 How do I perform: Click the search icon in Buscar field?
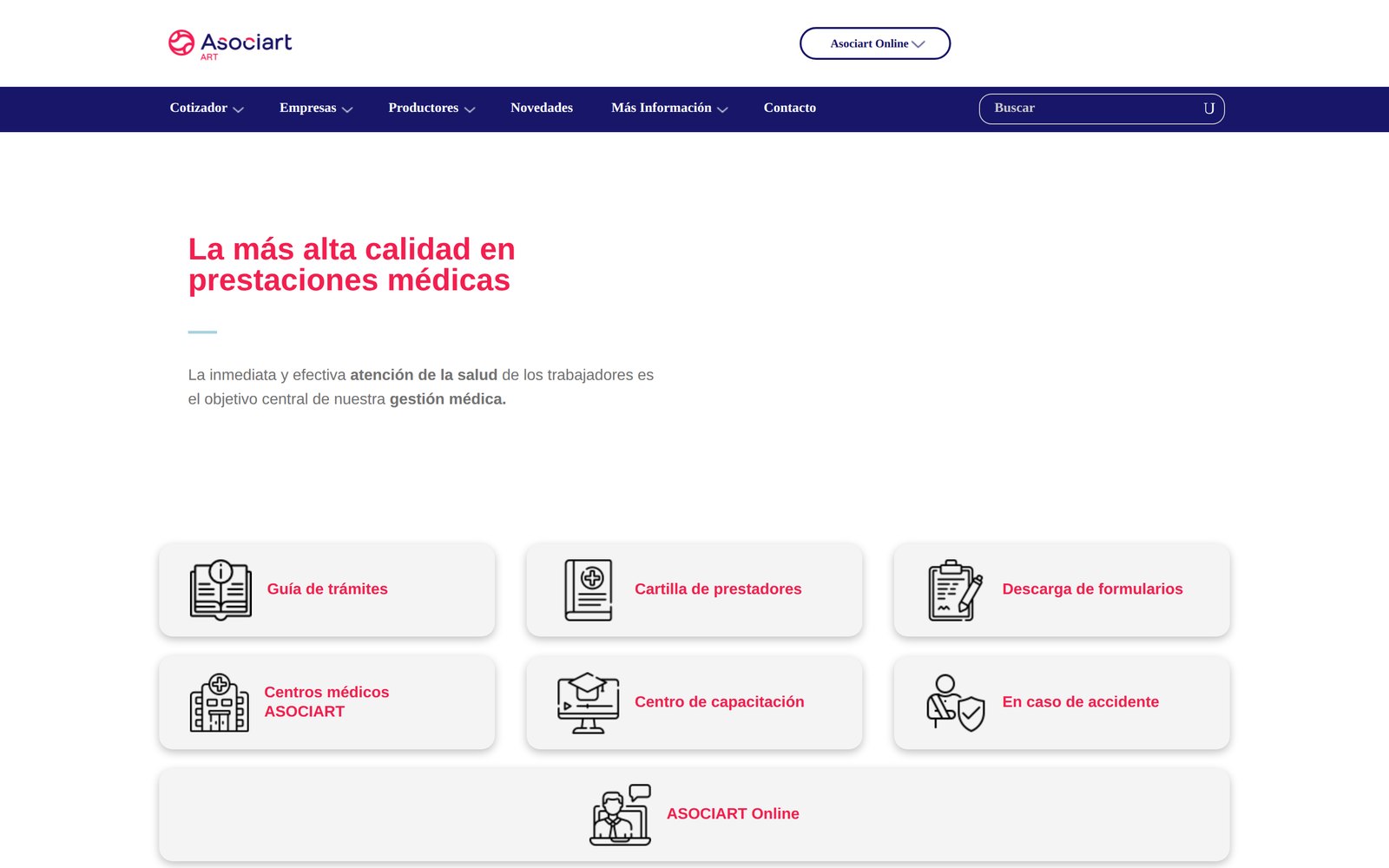[x=1208, y=108]
